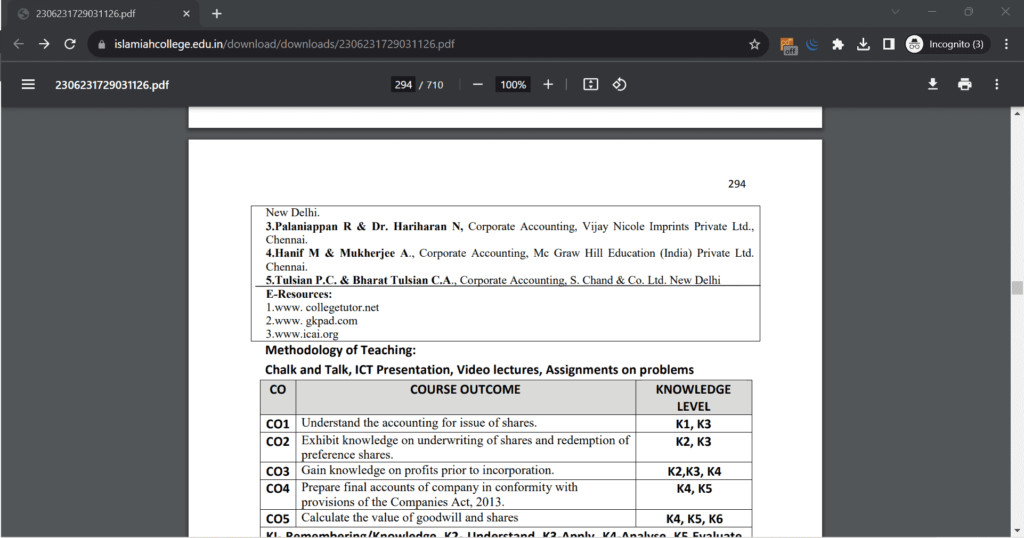Open a new browser tab
This screenshot has height=538, width=1024.
click(217, 14)
